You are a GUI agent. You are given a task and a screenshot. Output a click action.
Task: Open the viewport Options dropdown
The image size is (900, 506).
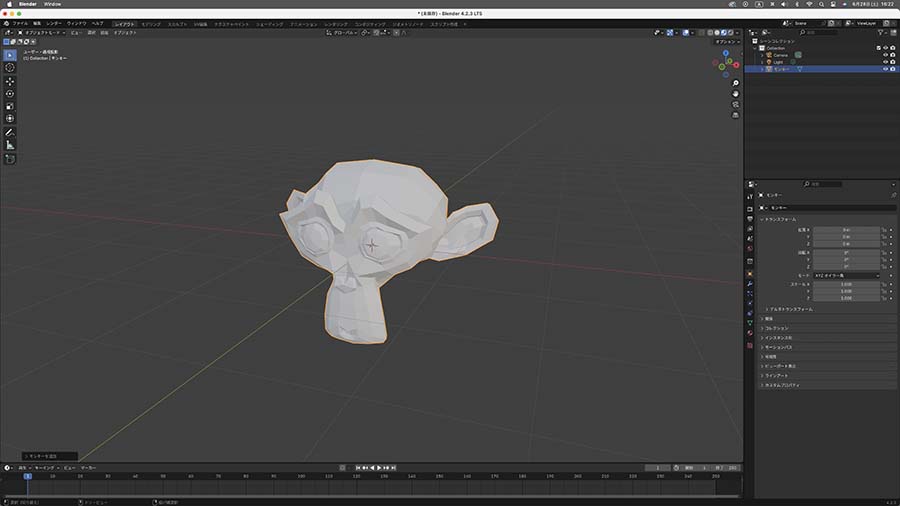tap(727, 42)
